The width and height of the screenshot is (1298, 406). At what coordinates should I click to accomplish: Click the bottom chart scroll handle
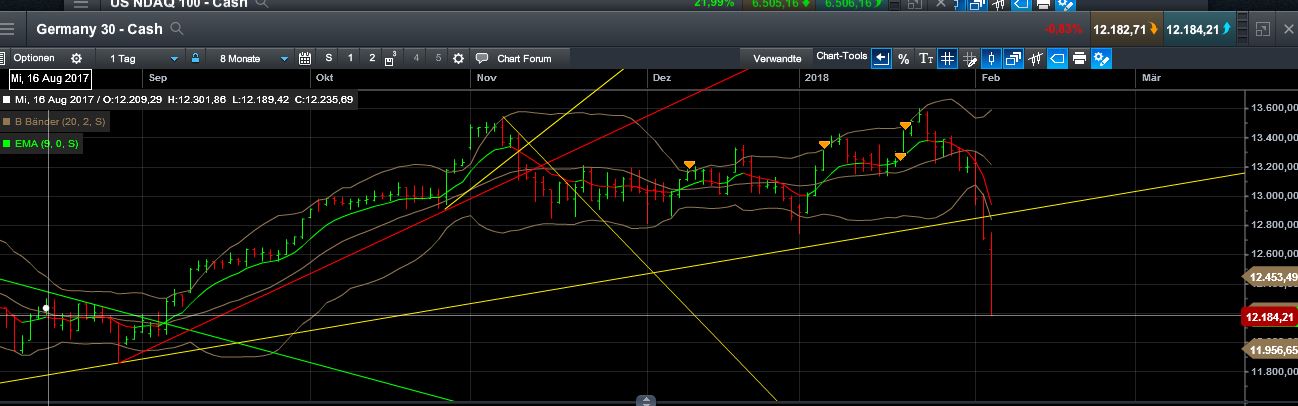point(647,400)
